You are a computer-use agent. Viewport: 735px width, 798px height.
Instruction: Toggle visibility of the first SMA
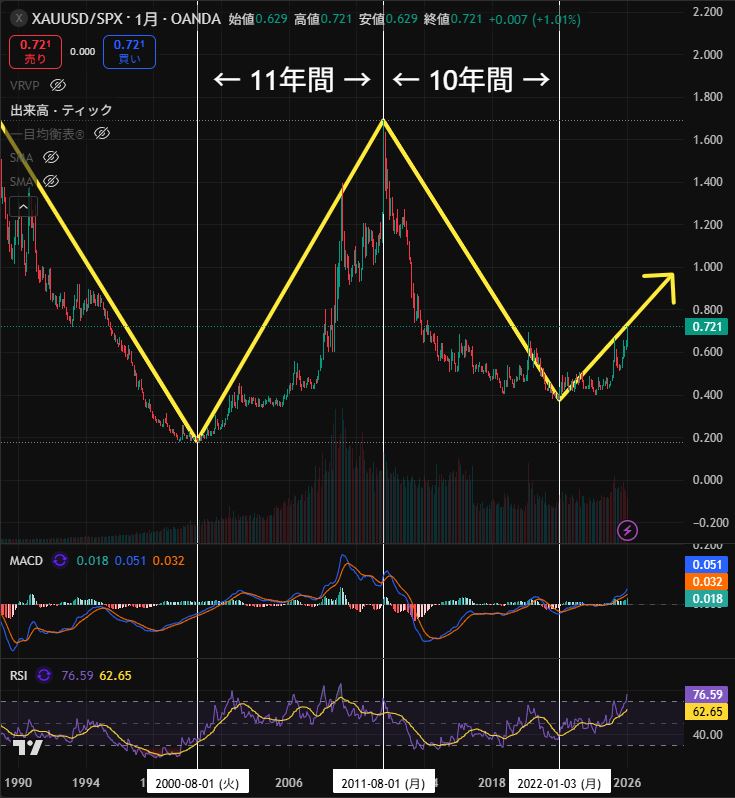pos(52,158)
